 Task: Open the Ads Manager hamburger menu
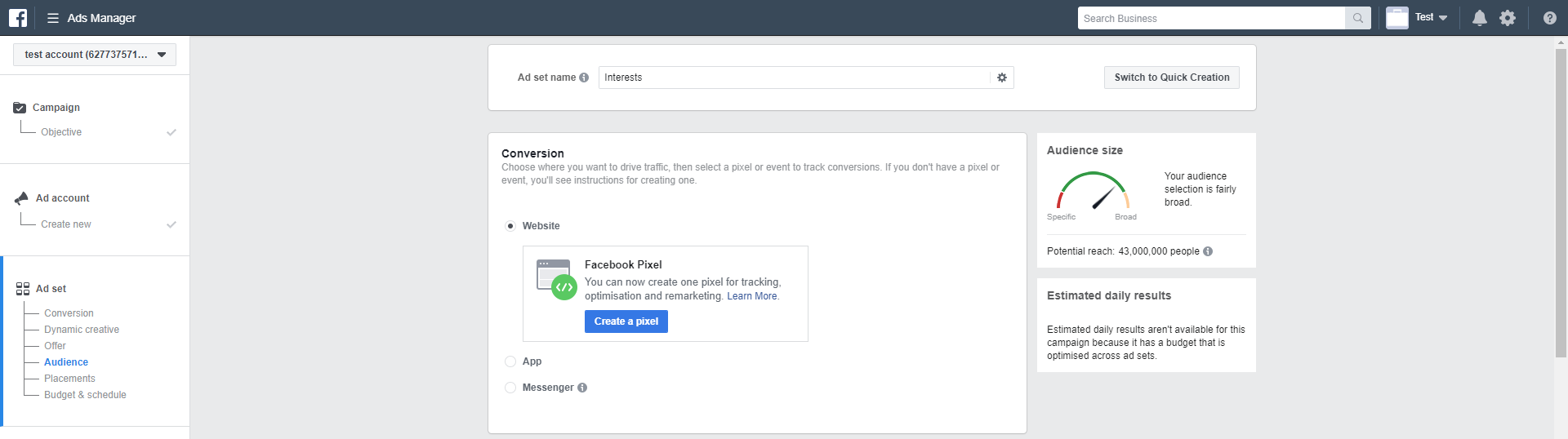(x=53, y=18)
